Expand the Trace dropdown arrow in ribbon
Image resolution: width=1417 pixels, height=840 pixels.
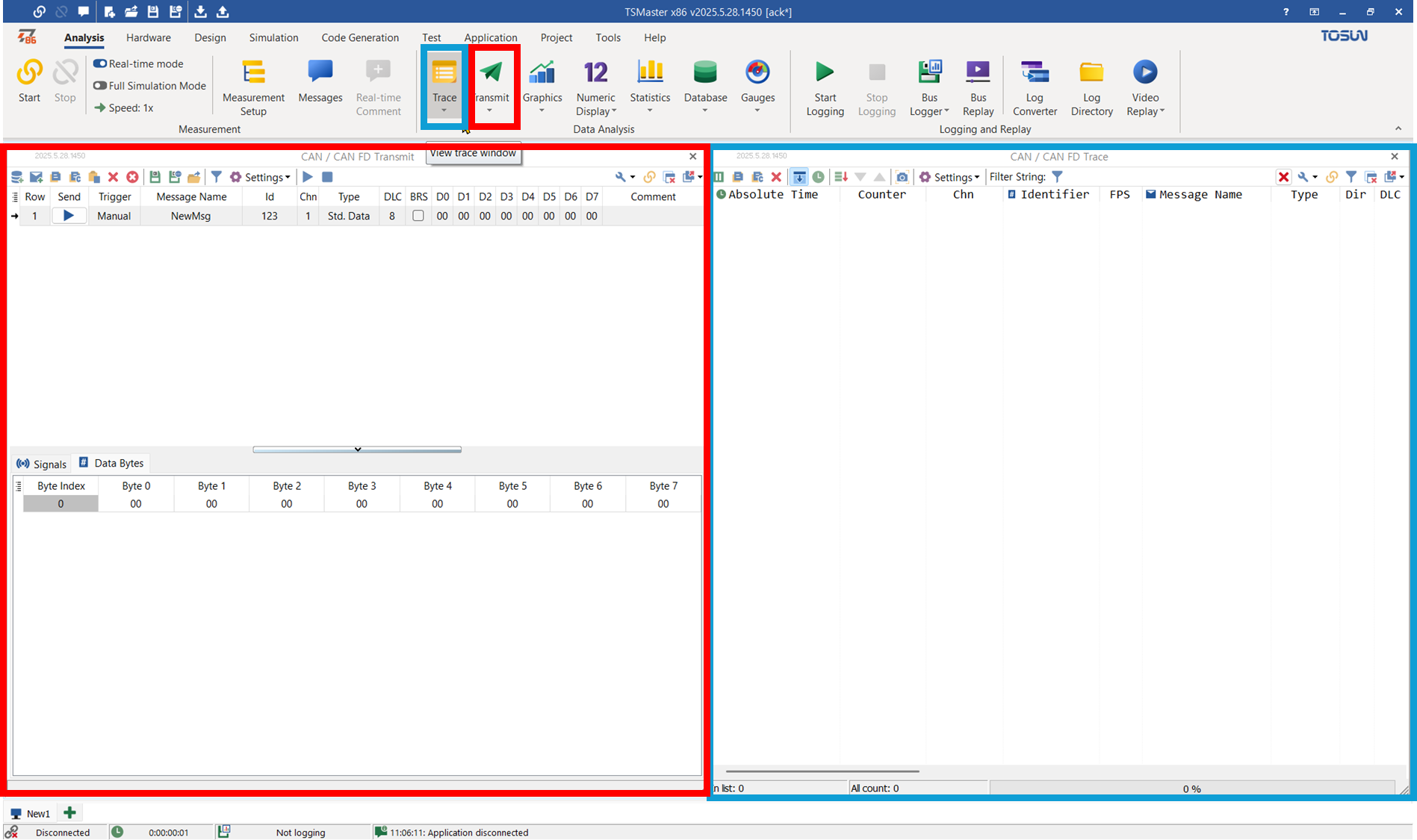tap(444, 111)
